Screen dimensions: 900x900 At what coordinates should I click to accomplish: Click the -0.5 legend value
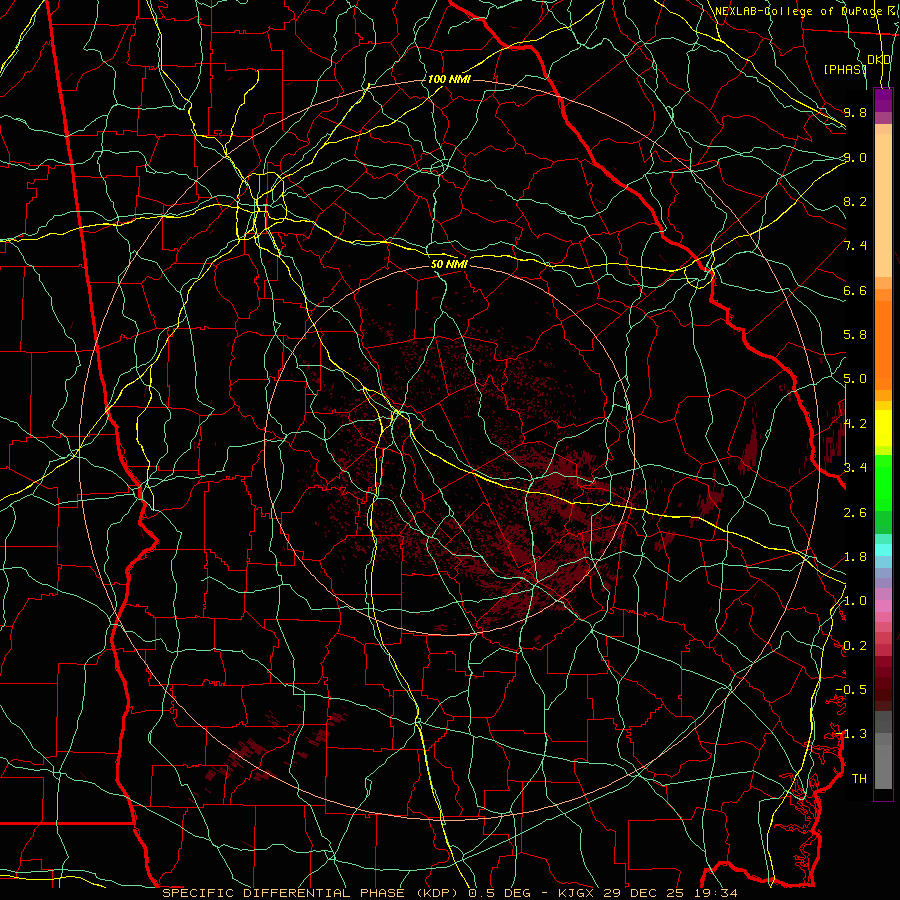[851, 689]
